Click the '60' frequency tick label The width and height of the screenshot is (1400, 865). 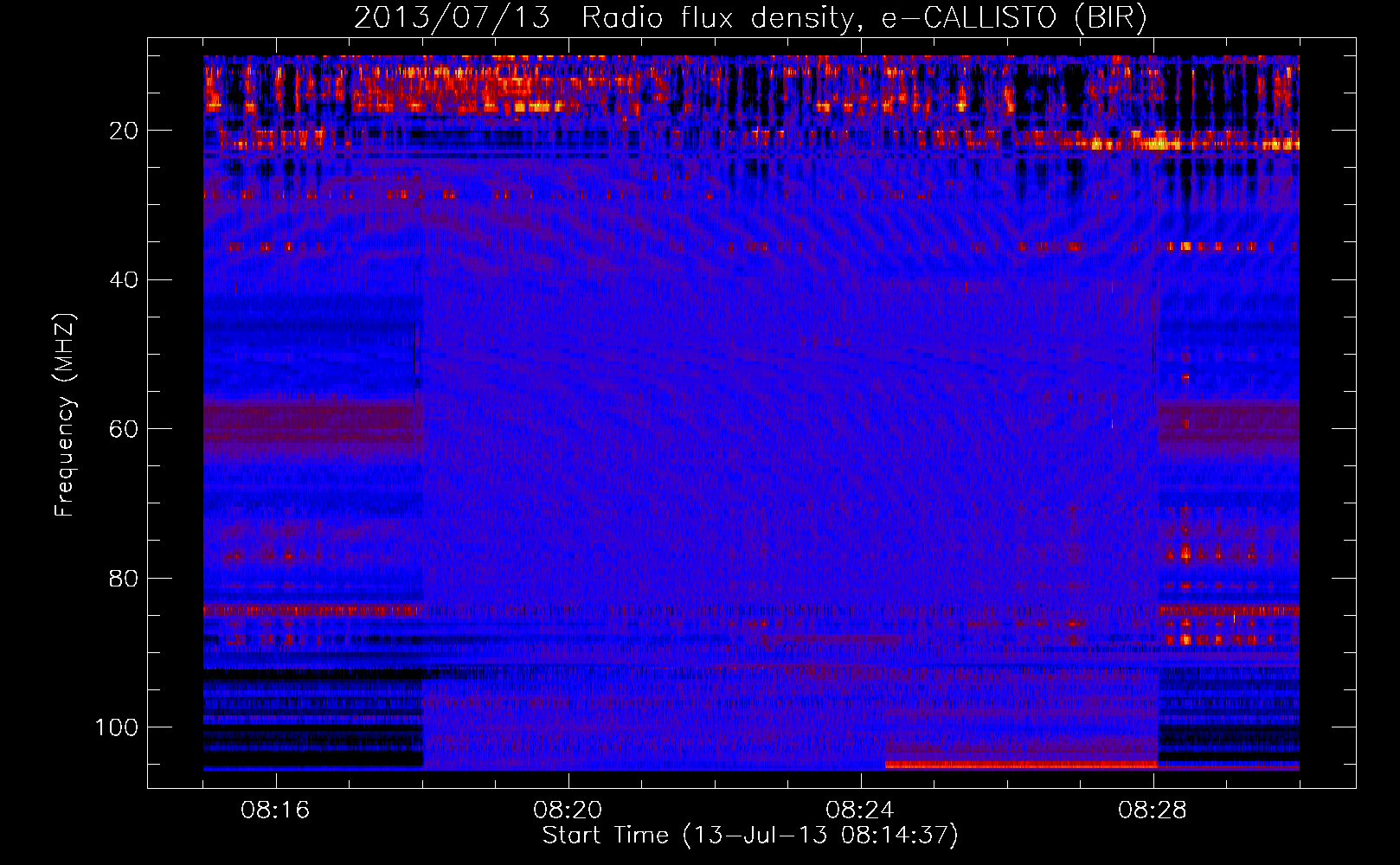coord(125,430)
